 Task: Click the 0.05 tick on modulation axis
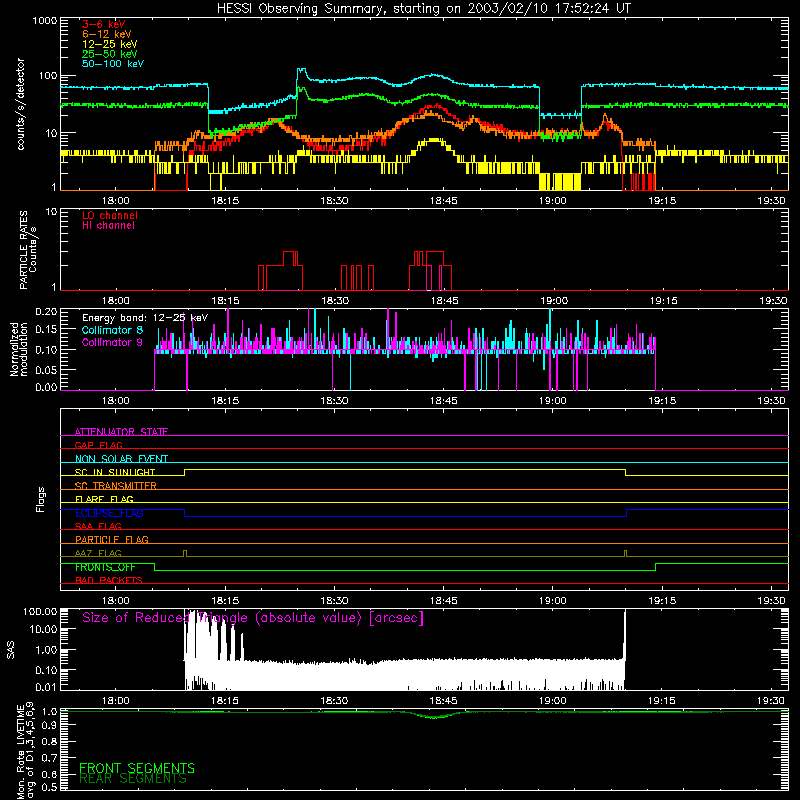[x=46, y=369]
